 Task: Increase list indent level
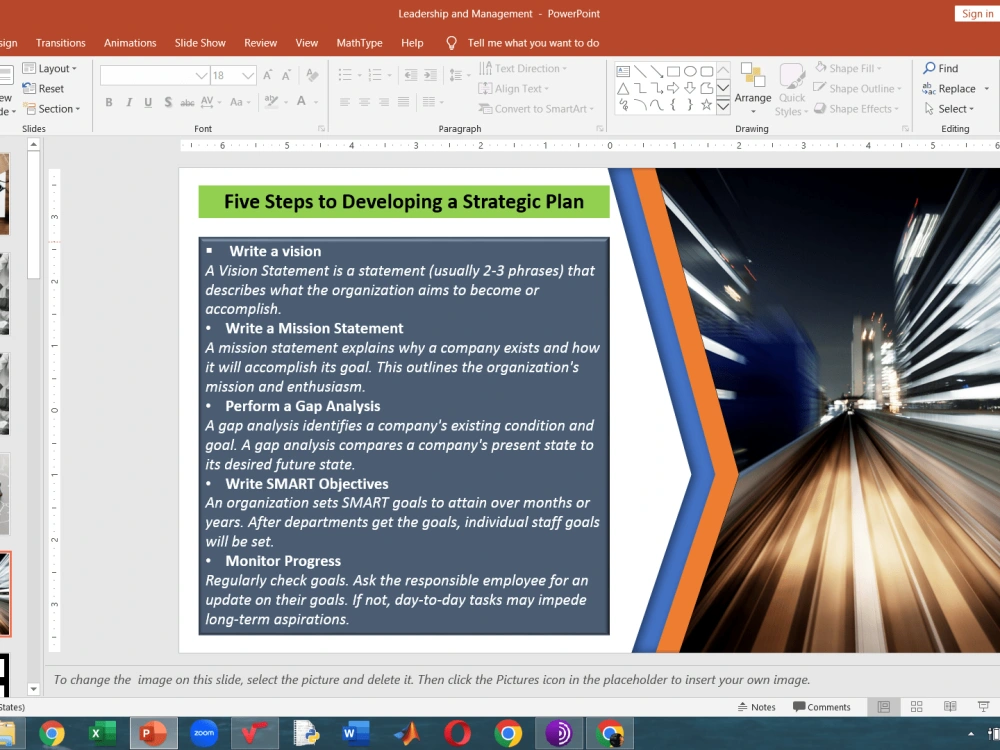coord(430,75)
